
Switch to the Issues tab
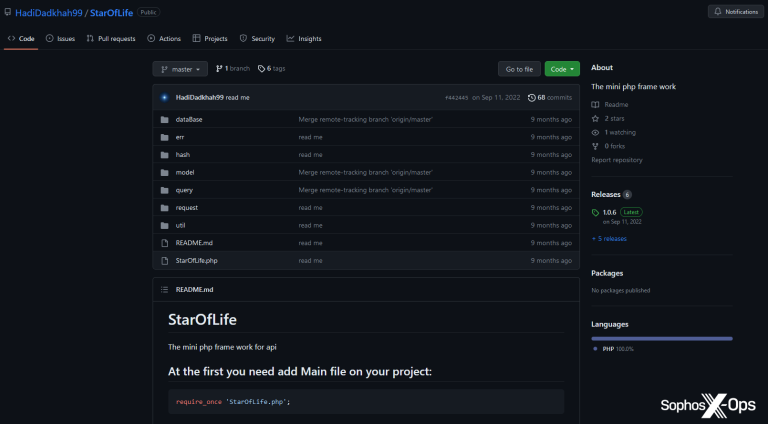point(60,39)
